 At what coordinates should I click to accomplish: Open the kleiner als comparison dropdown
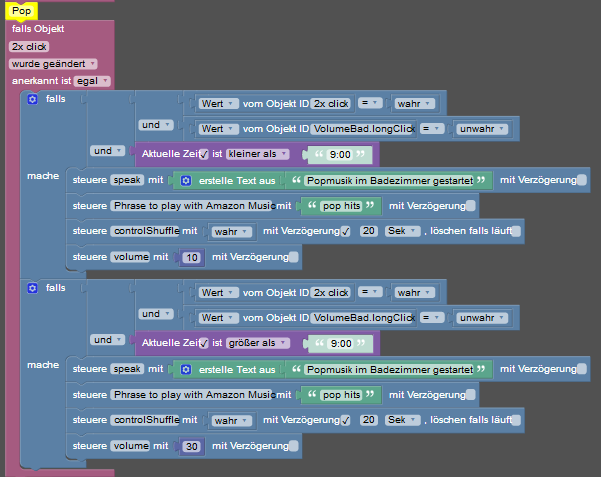(258, 154)
